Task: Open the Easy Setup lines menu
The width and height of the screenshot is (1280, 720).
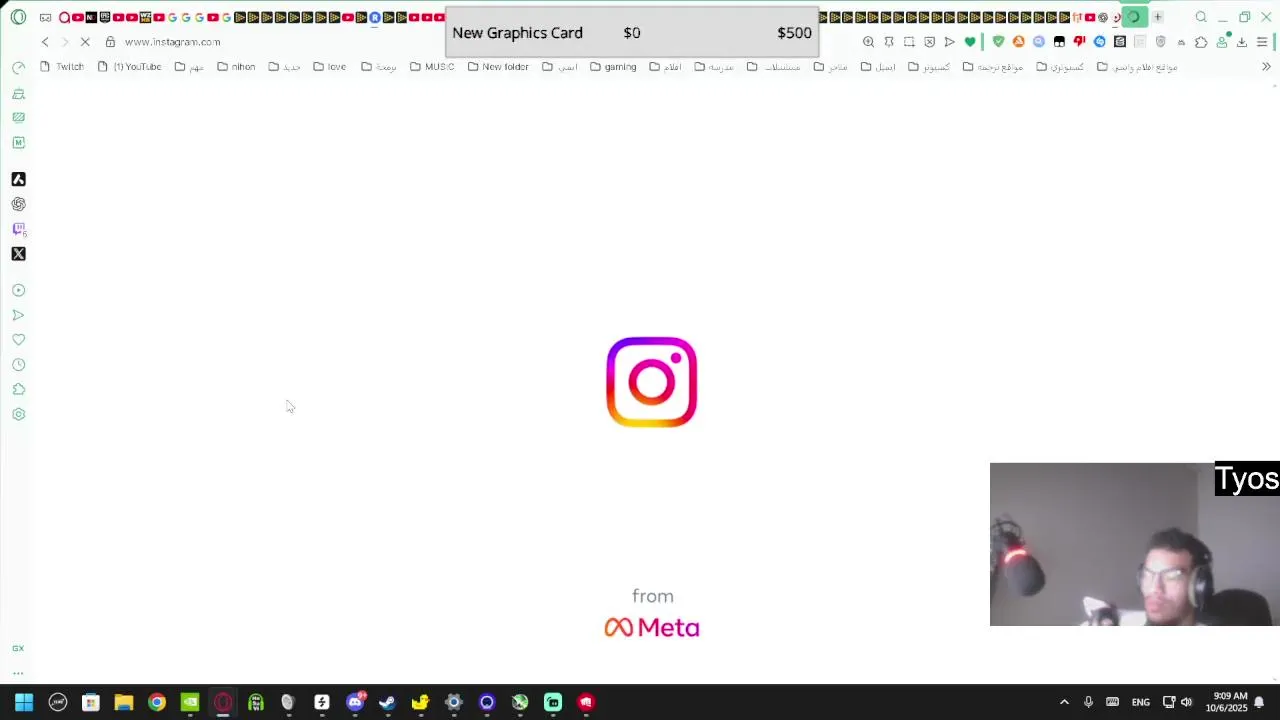Action: (1262, 42)
